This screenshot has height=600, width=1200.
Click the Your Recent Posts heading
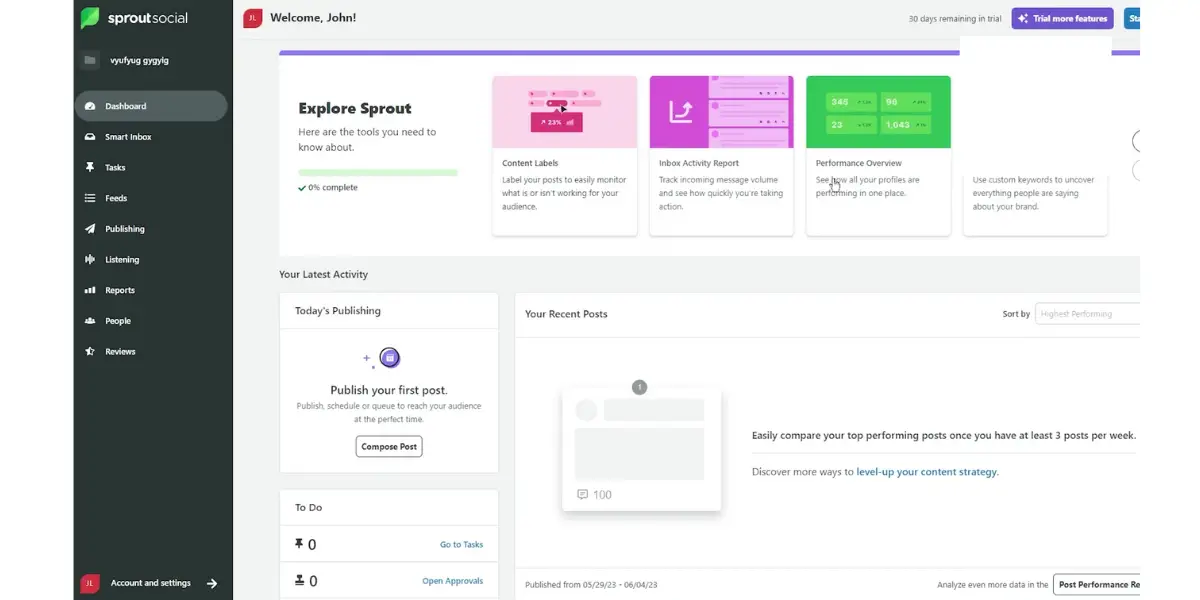pyautogui.click(x=566, y=314)
